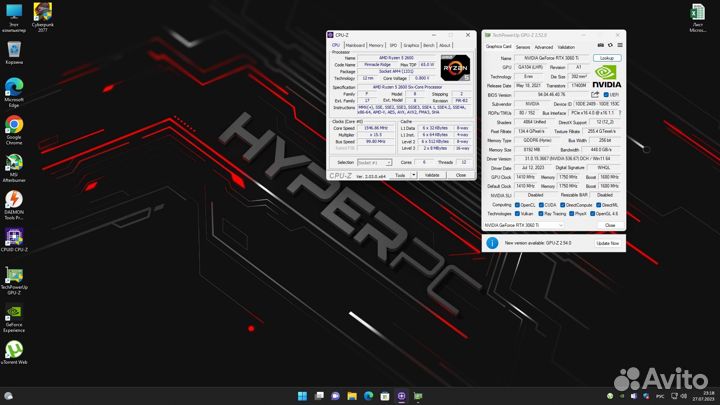This screenshot has height=405, width=720.
Task: Click the Close button at GPU-Z bottom
Action: (610, 225)
